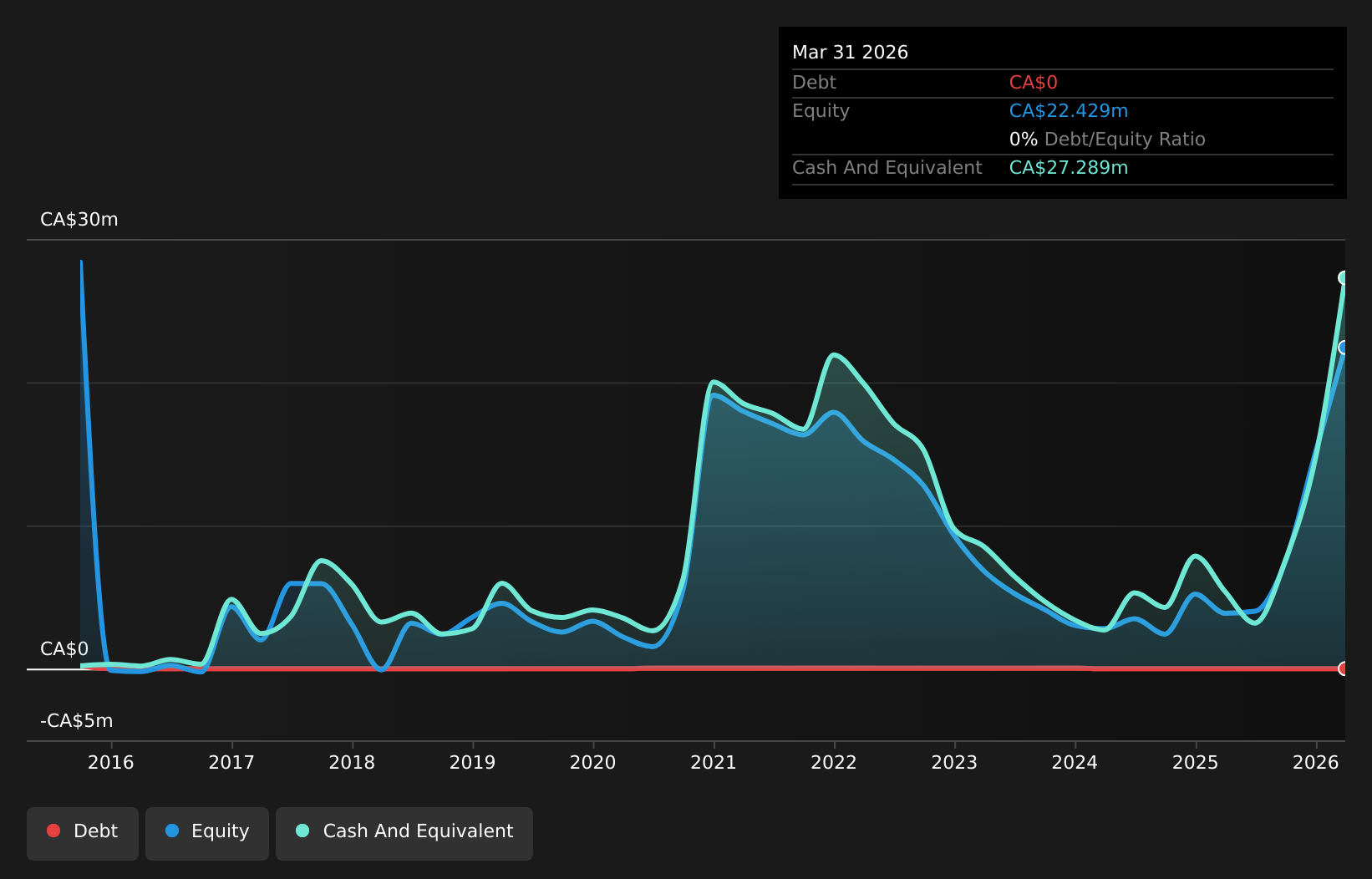Click the 2018 x-axis label

pos(352,762)
